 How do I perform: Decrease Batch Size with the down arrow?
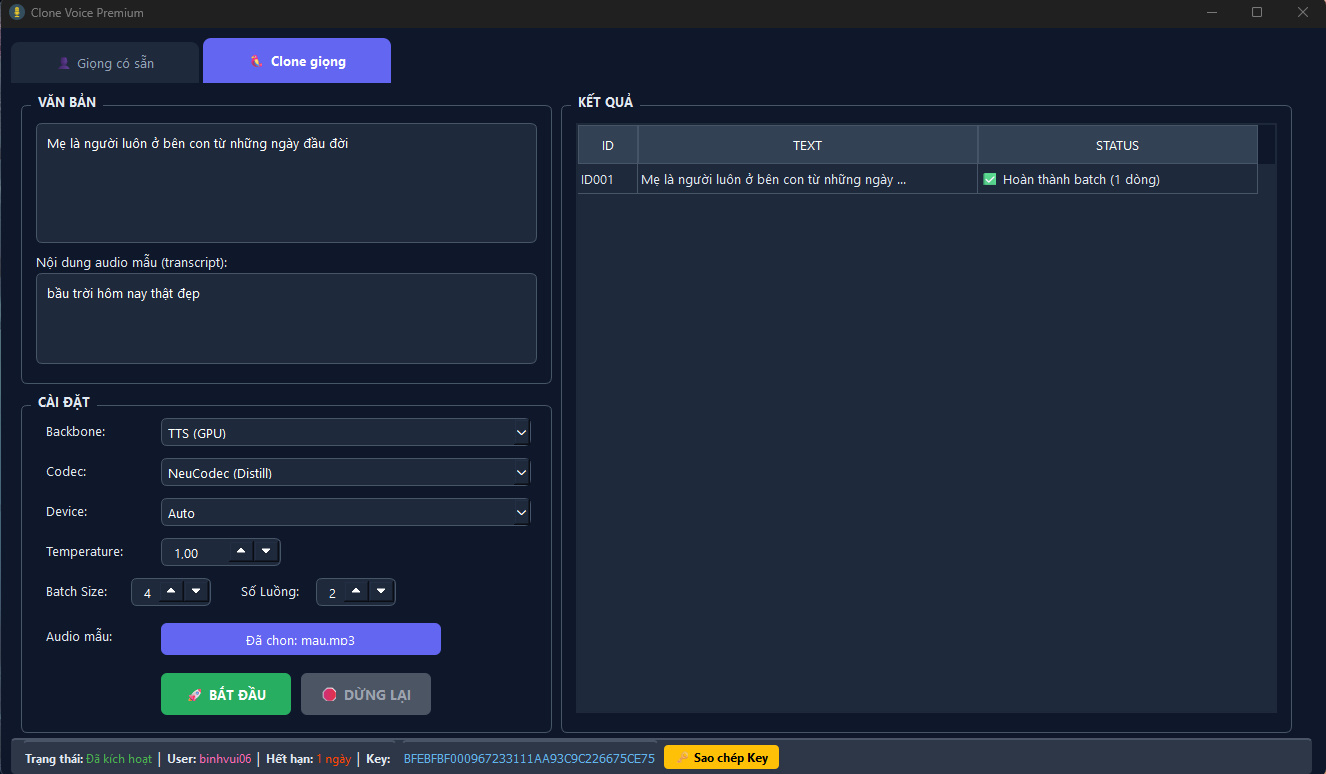click(196, 591)
